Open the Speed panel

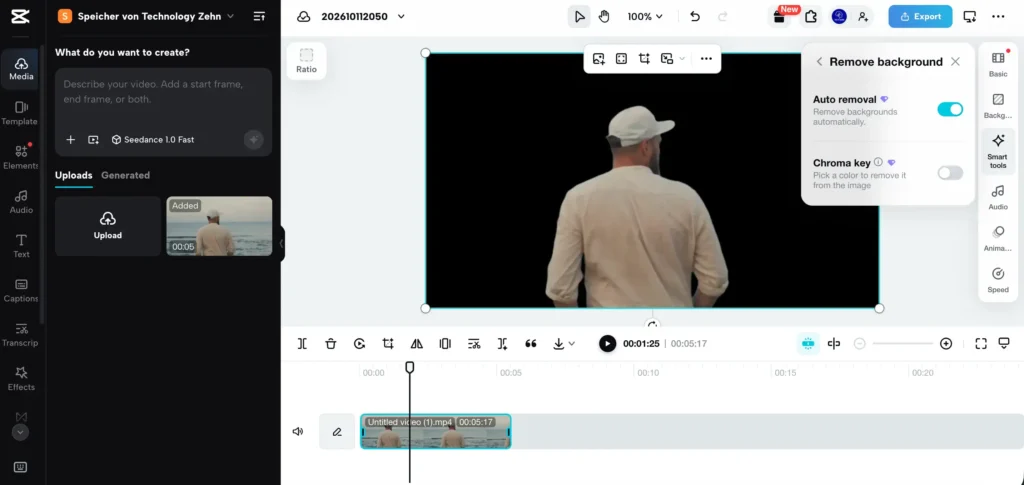click(x=998, y=280)
